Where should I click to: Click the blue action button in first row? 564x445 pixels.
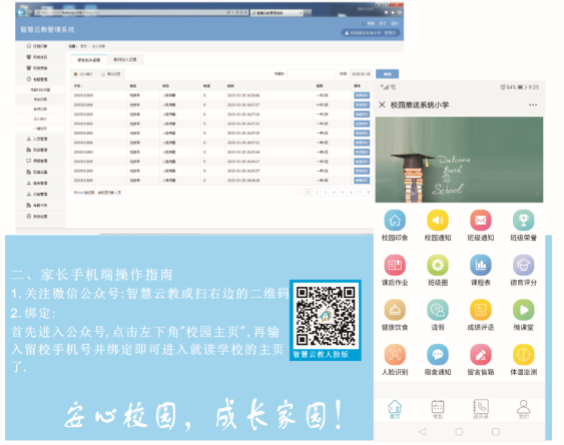[361, 95]
